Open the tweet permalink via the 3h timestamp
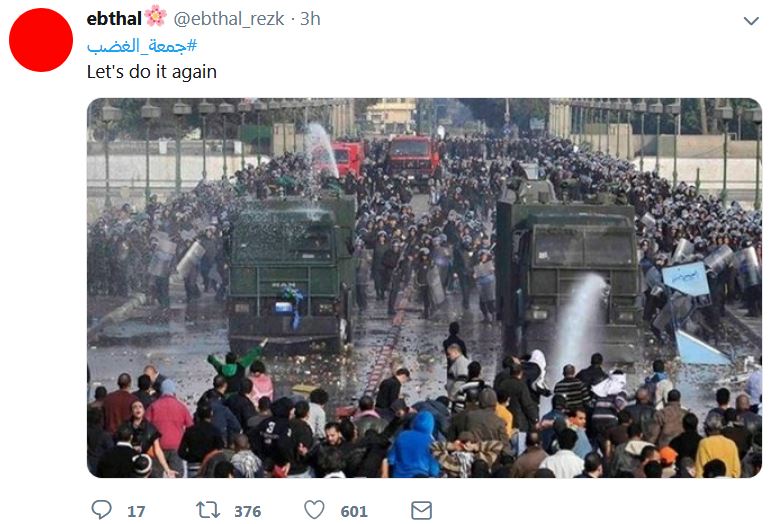Screen dimensions: 772x524 click(x=310, y=19)
